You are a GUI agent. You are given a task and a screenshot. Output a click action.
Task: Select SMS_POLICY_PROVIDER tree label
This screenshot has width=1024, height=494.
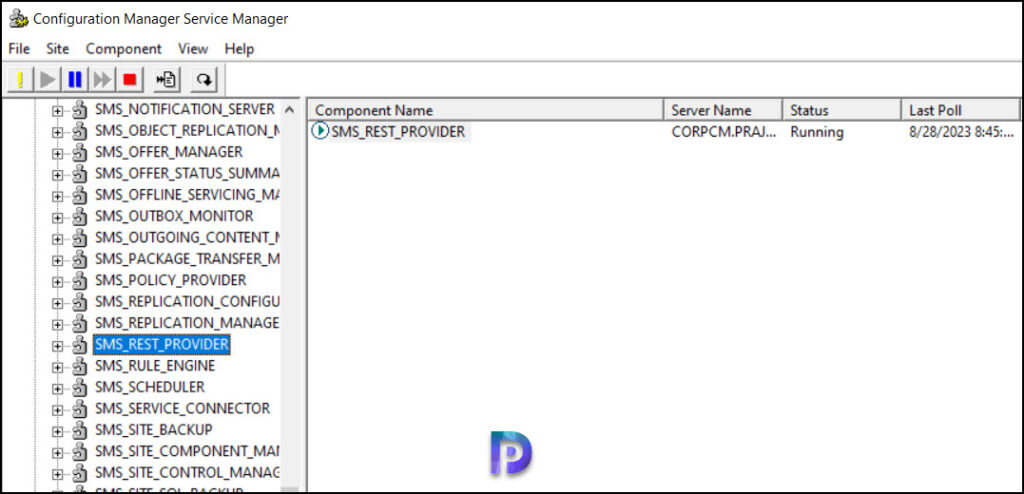click(x=170, y=280)
